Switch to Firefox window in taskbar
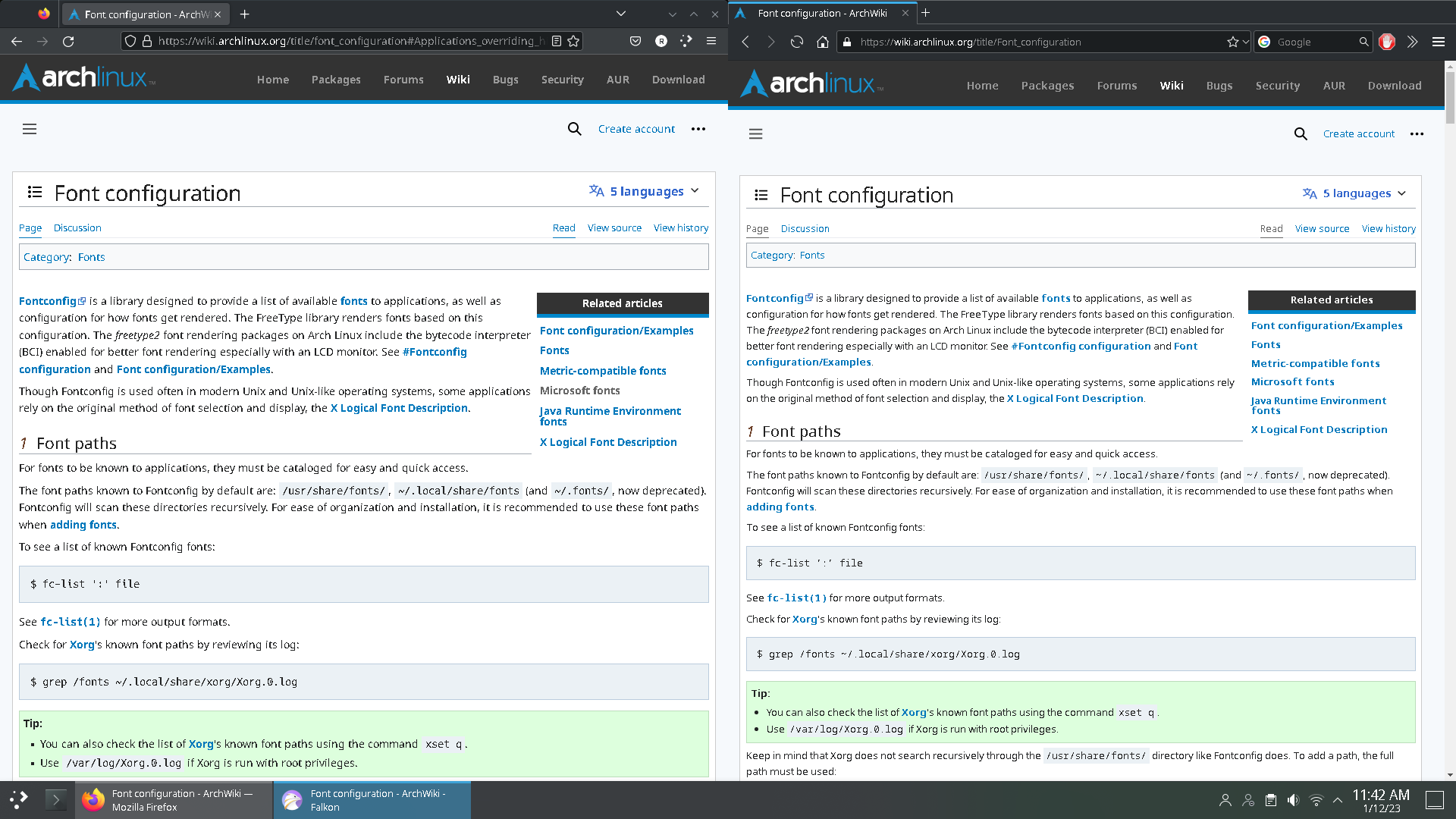This screenshot has width=1456, height=819. [x=174, y=800]
